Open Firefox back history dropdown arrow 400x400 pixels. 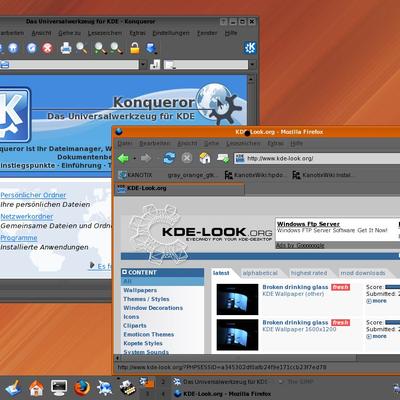pyautogui.click(x=134, y=158)
